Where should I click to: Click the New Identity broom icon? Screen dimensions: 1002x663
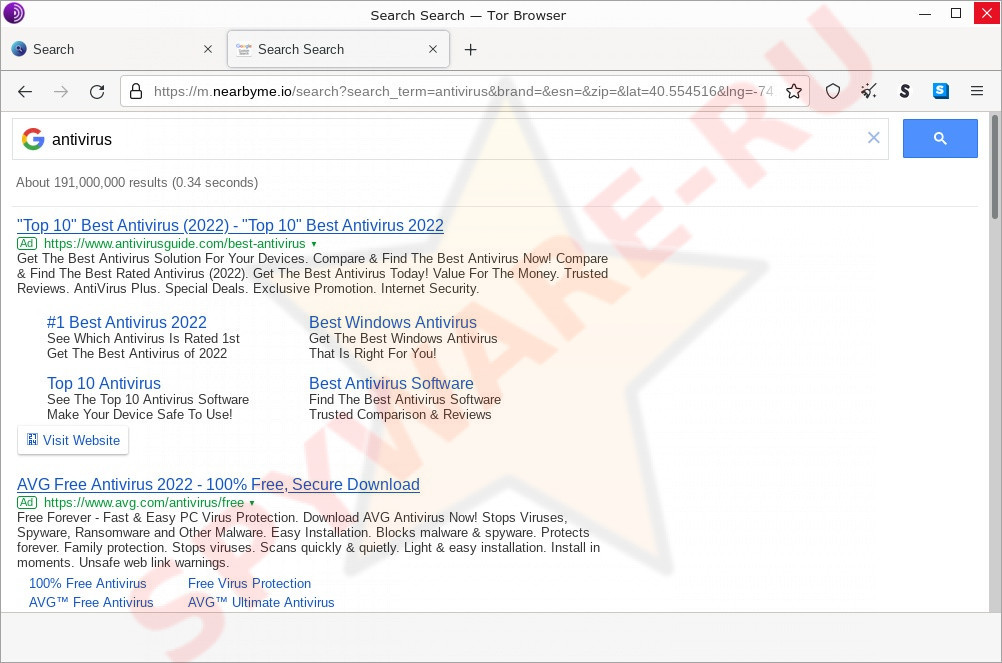coord(868,91)
